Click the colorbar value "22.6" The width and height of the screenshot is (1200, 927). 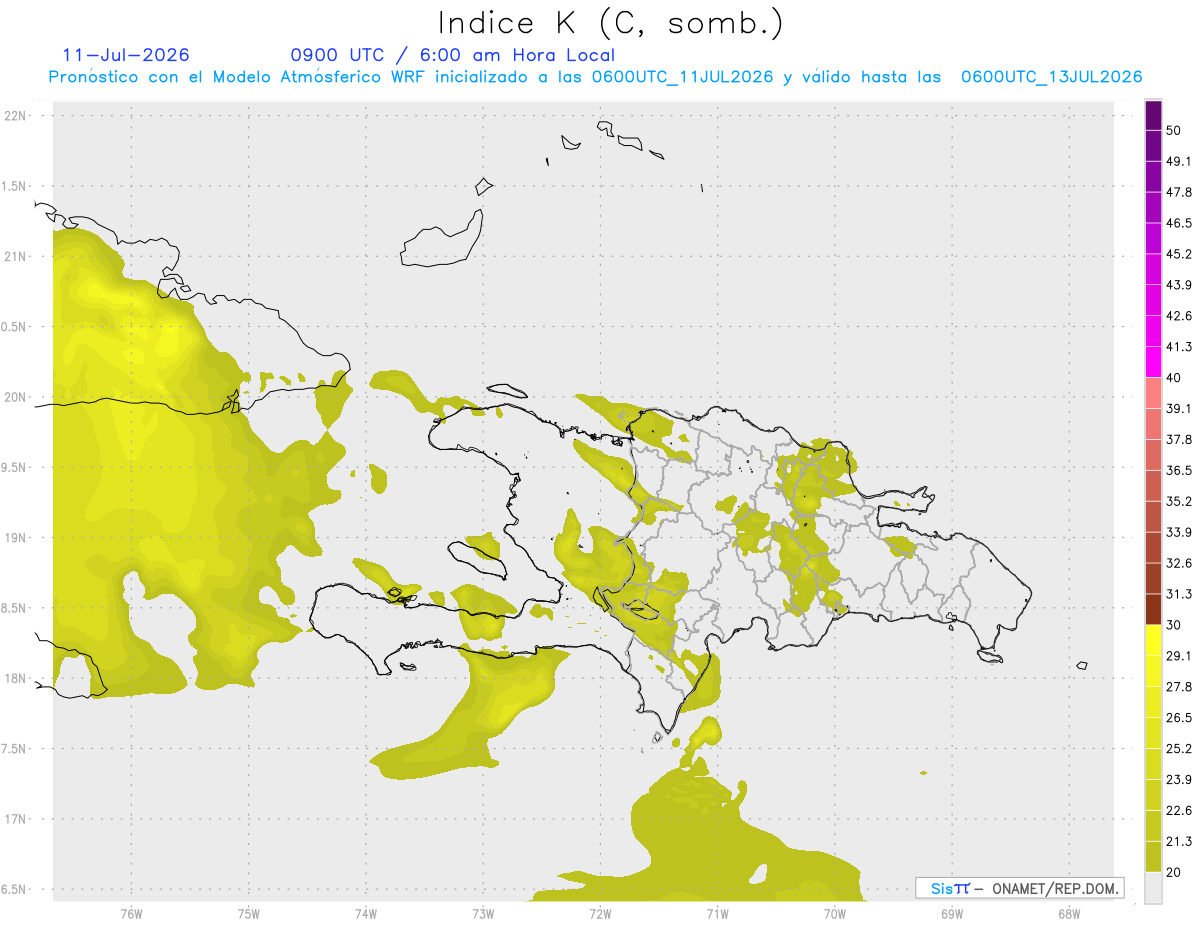click(x=1179, y=811)
